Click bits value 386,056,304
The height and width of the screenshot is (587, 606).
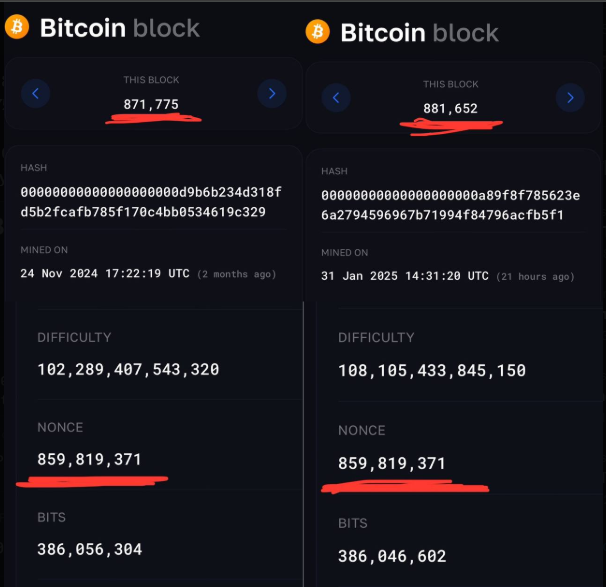tap(90, 549)
